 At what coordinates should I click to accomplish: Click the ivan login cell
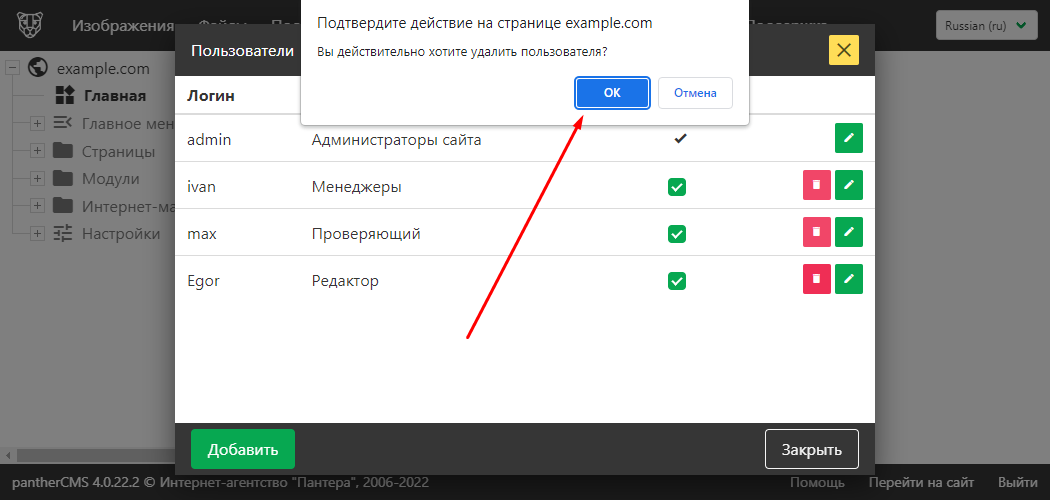point(202,187)
